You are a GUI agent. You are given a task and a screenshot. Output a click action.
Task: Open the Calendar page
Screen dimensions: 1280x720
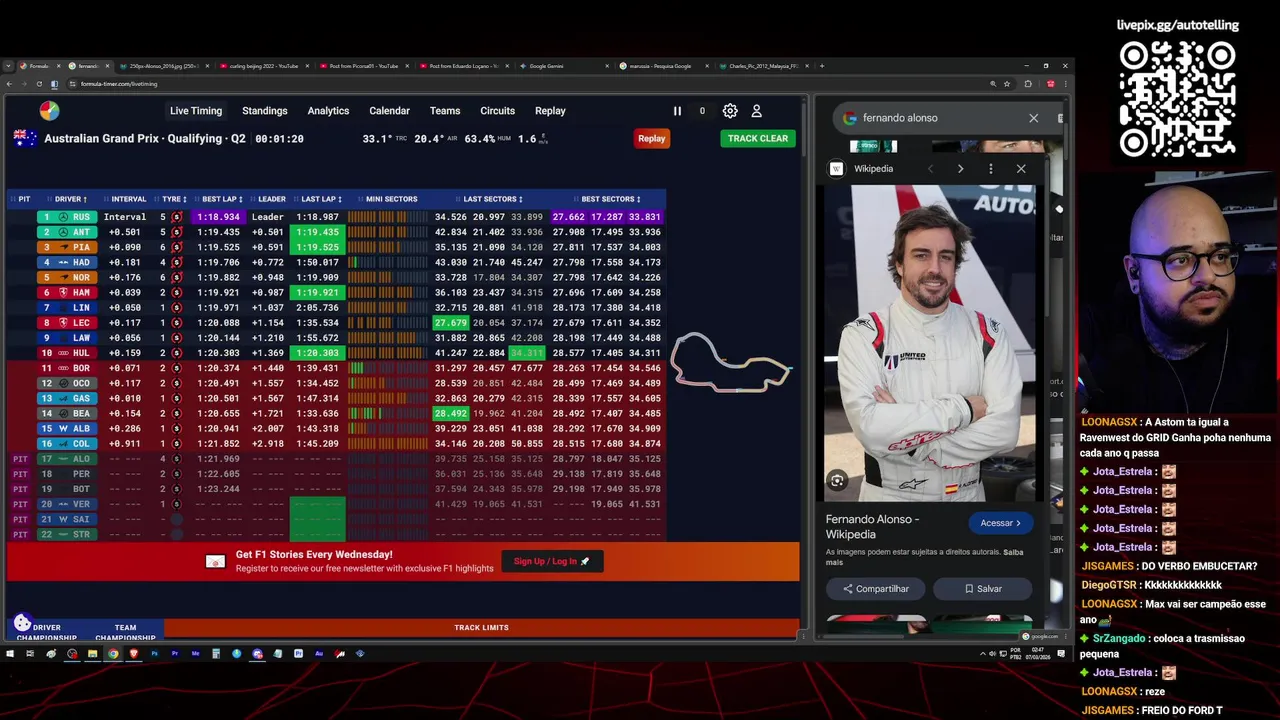click(389, 111)
